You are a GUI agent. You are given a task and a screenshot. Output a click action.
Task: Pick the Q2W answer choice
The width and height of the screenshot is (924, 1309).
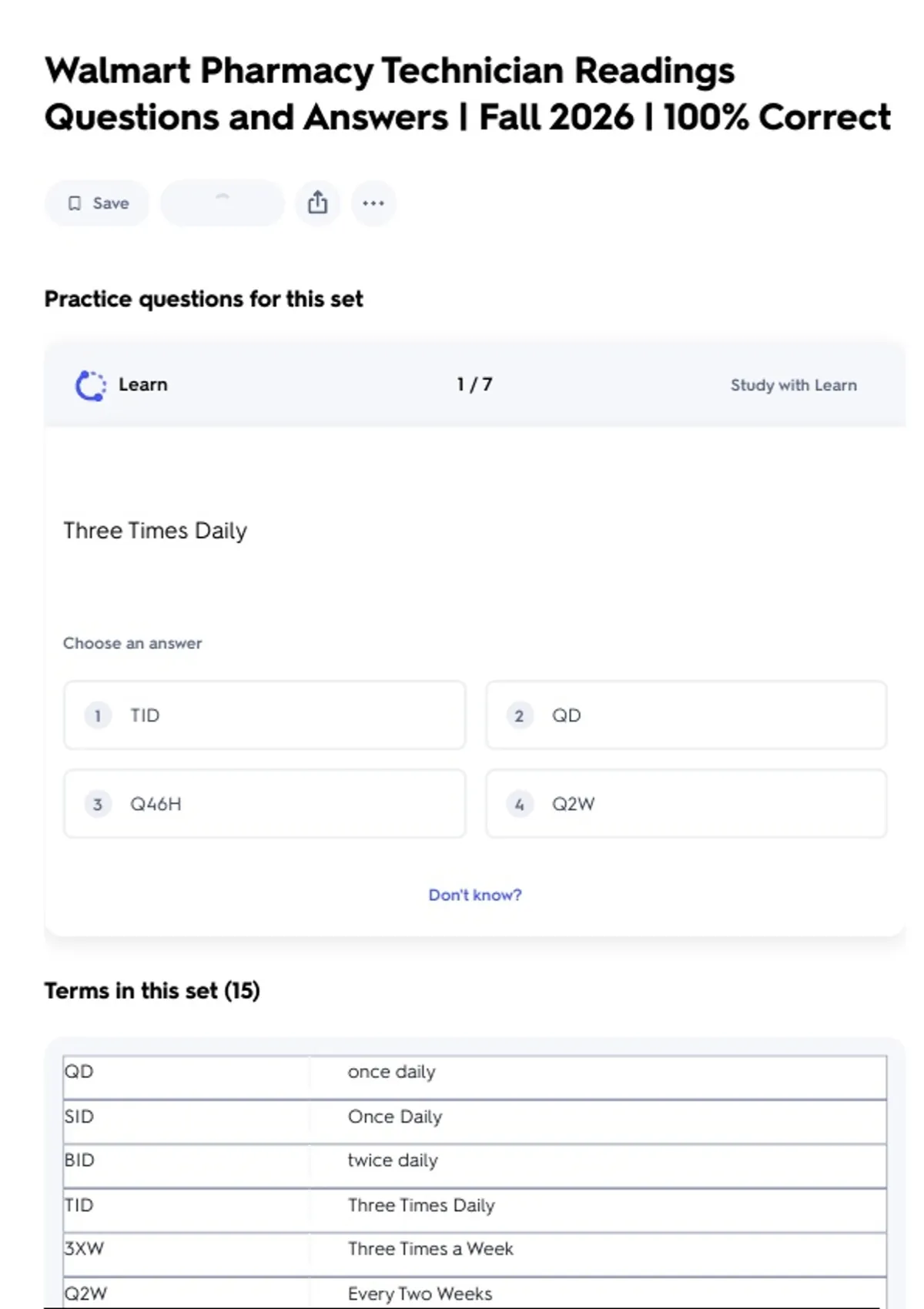[685, 804]
